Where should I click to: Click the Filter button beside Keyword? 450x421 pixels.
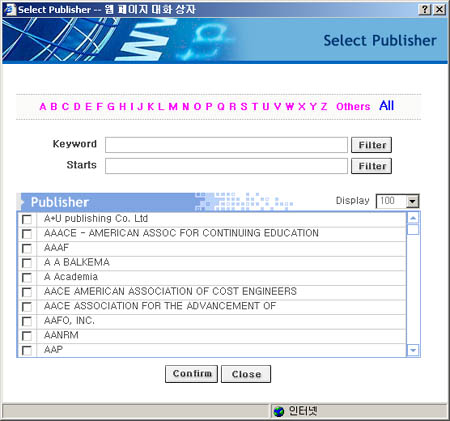[371, 145]
